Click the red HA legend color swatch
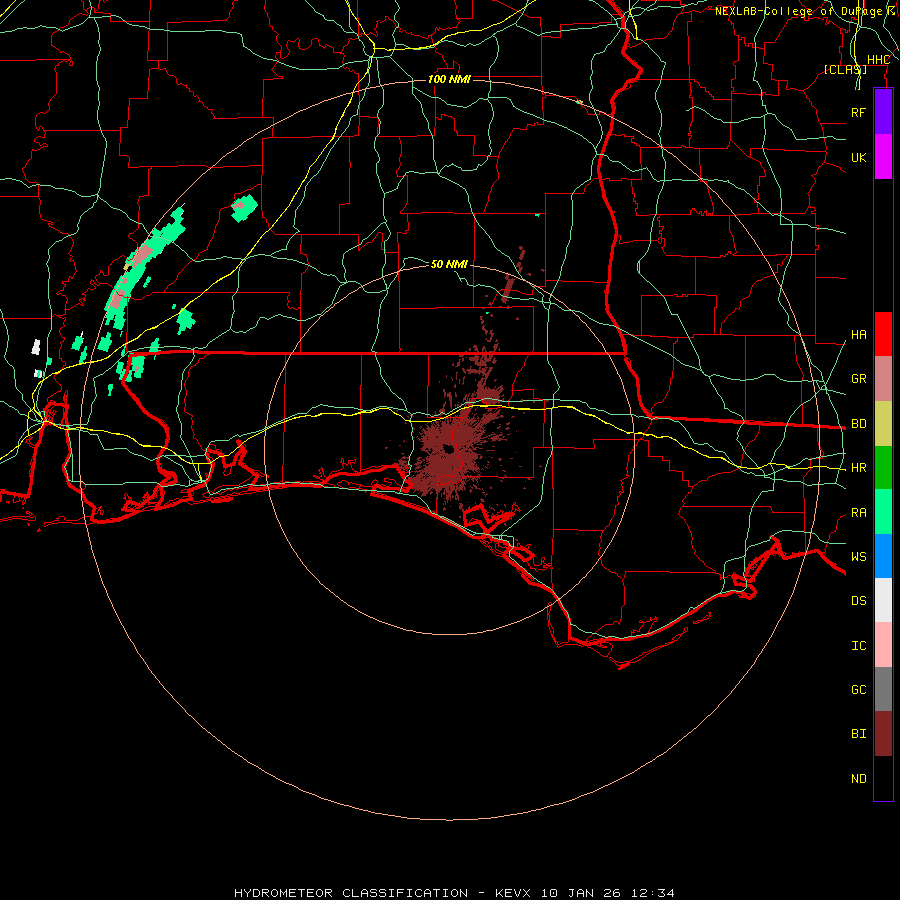Screen dimensions: 900x900 point(883,334)
